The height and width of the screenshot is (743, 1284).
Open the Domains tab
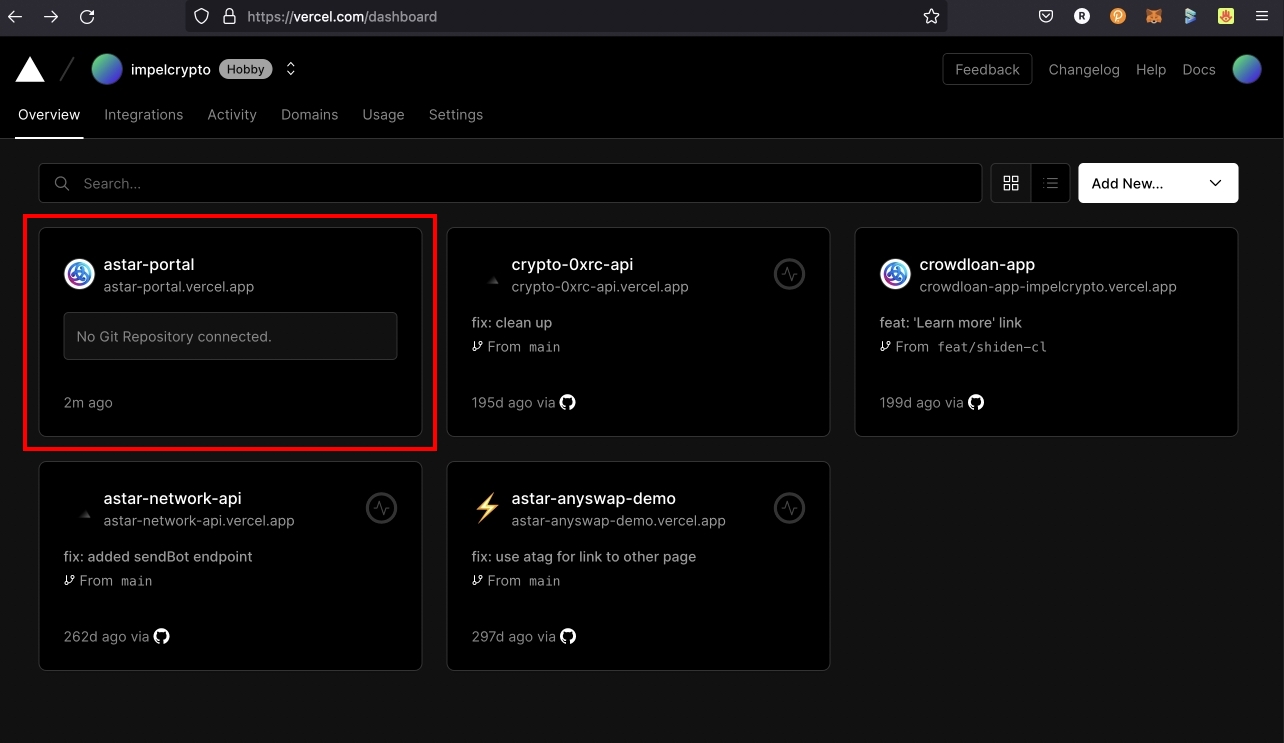tap(309, 115)
